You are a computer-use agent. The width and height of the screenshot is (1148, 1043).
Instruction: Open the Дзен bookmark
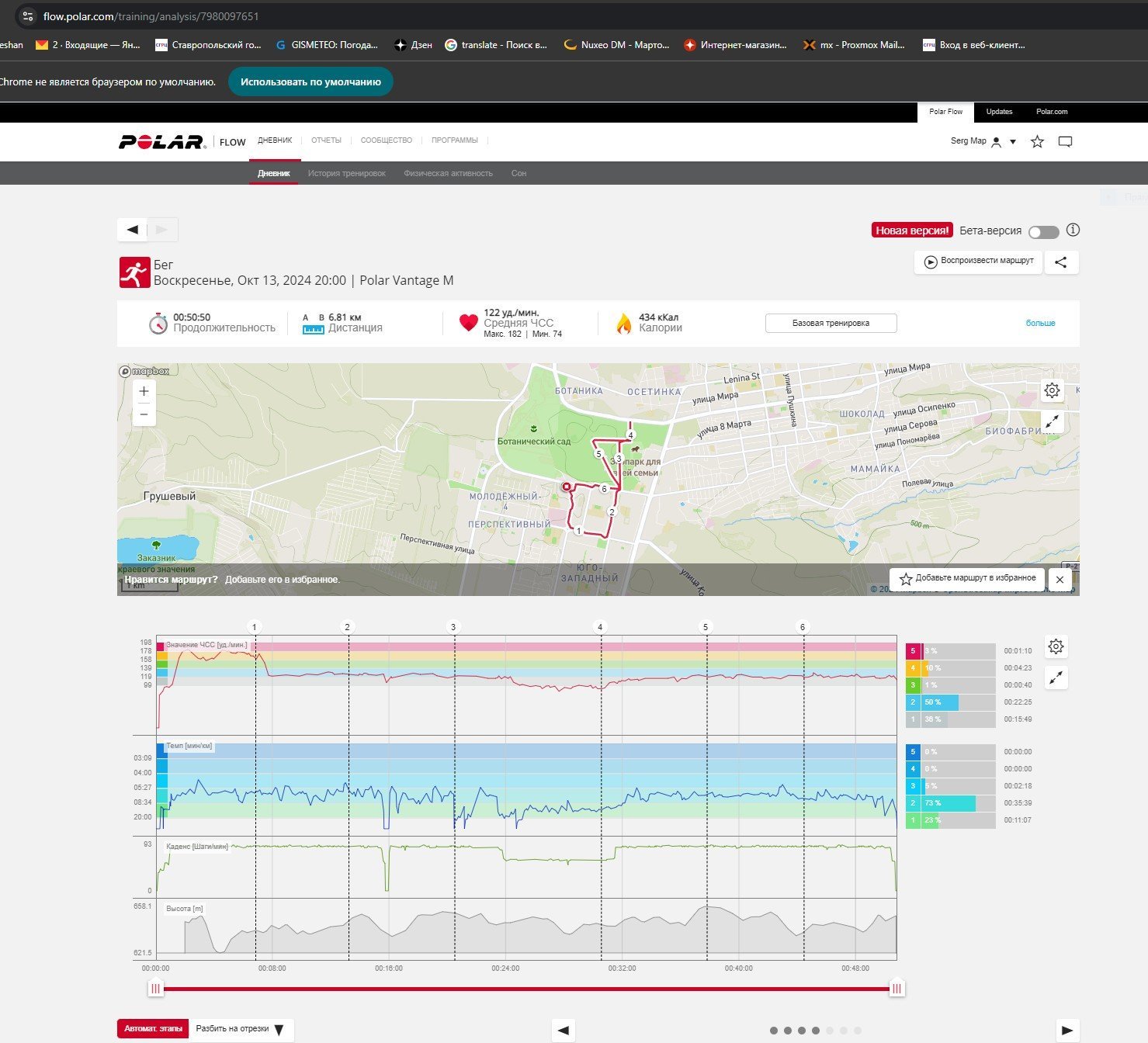pyautogui.click(x=413, y=45)
